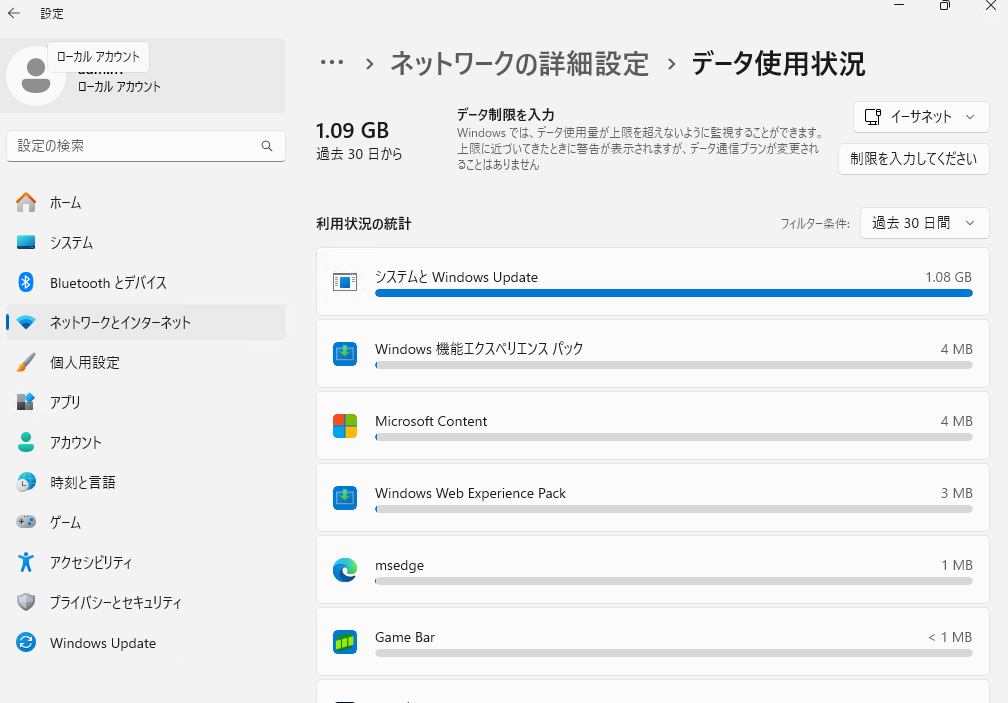Click the ethernet monitor icon in dropdown
Viewport: 1008px width, 703px height.
pos(872,116)
